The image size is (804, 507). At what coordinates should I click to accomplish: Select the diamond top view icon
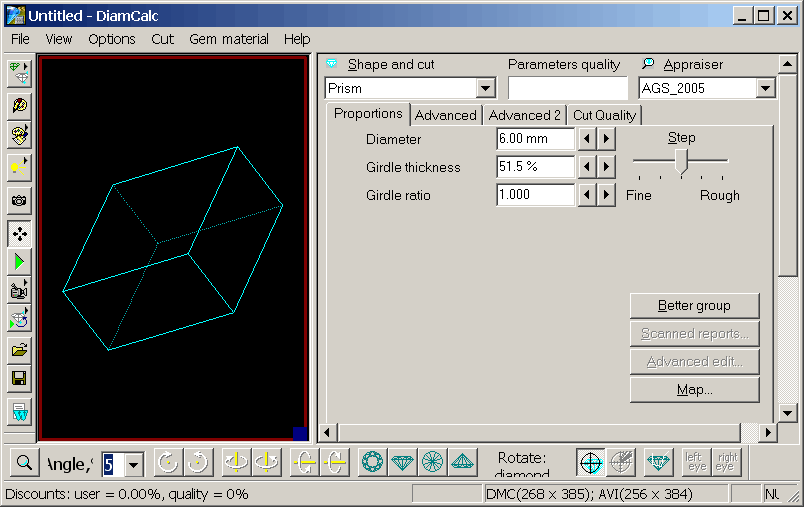point(373,463)
